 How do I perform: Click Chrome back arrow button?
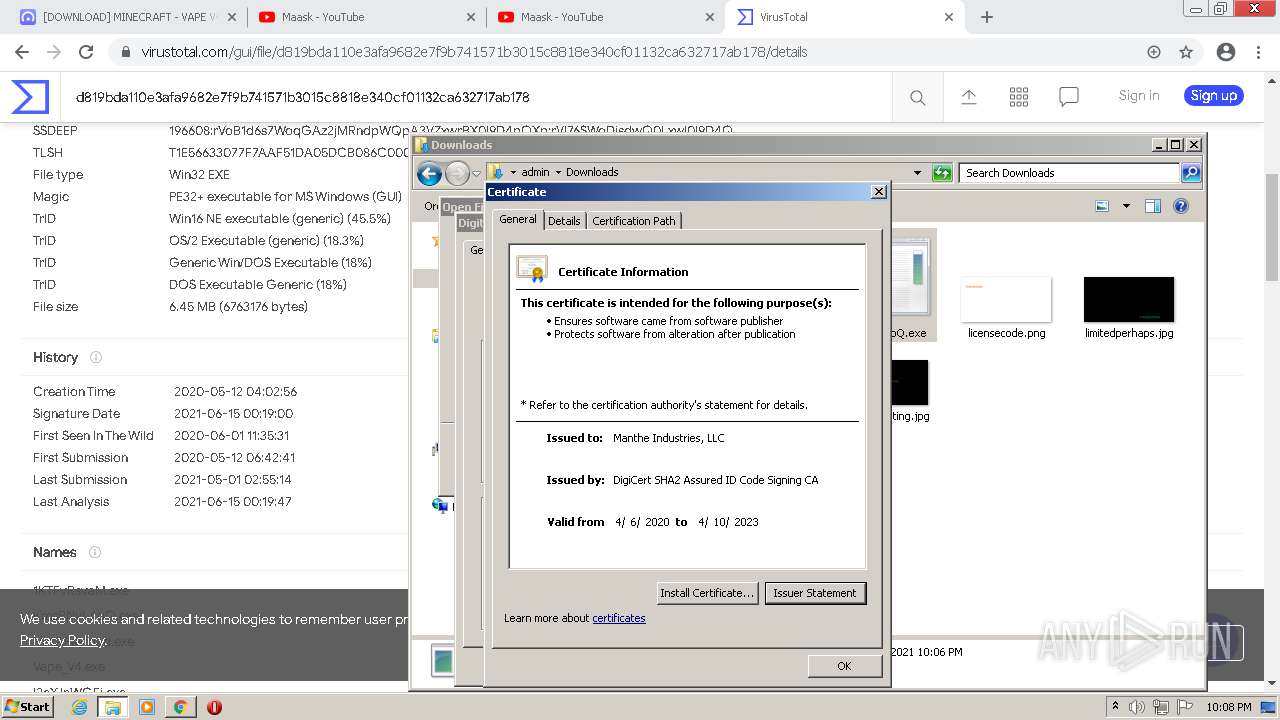(x=22, y=52)
